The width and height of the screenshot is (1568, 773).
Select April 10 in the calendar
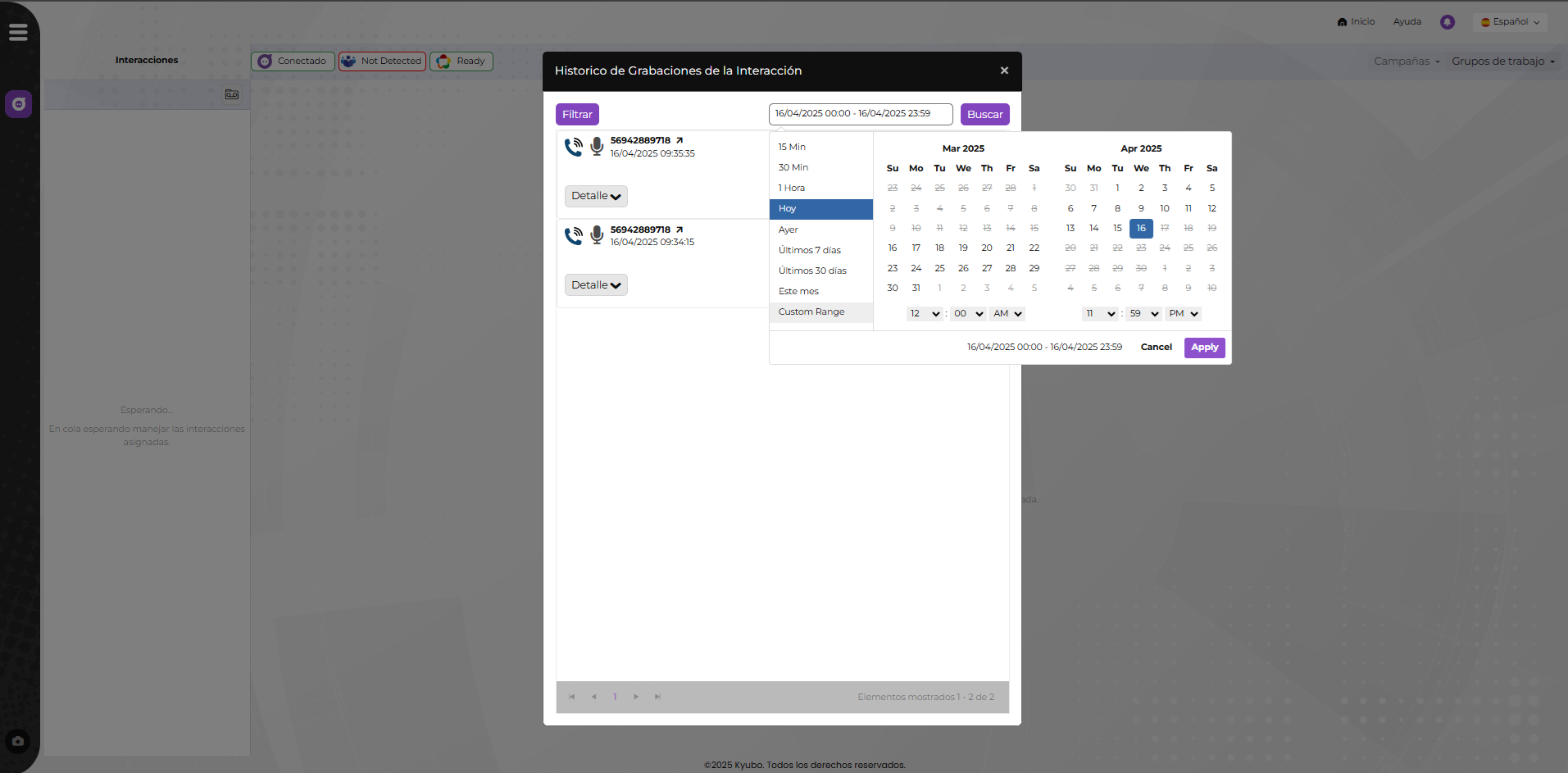pos(1165,208)
